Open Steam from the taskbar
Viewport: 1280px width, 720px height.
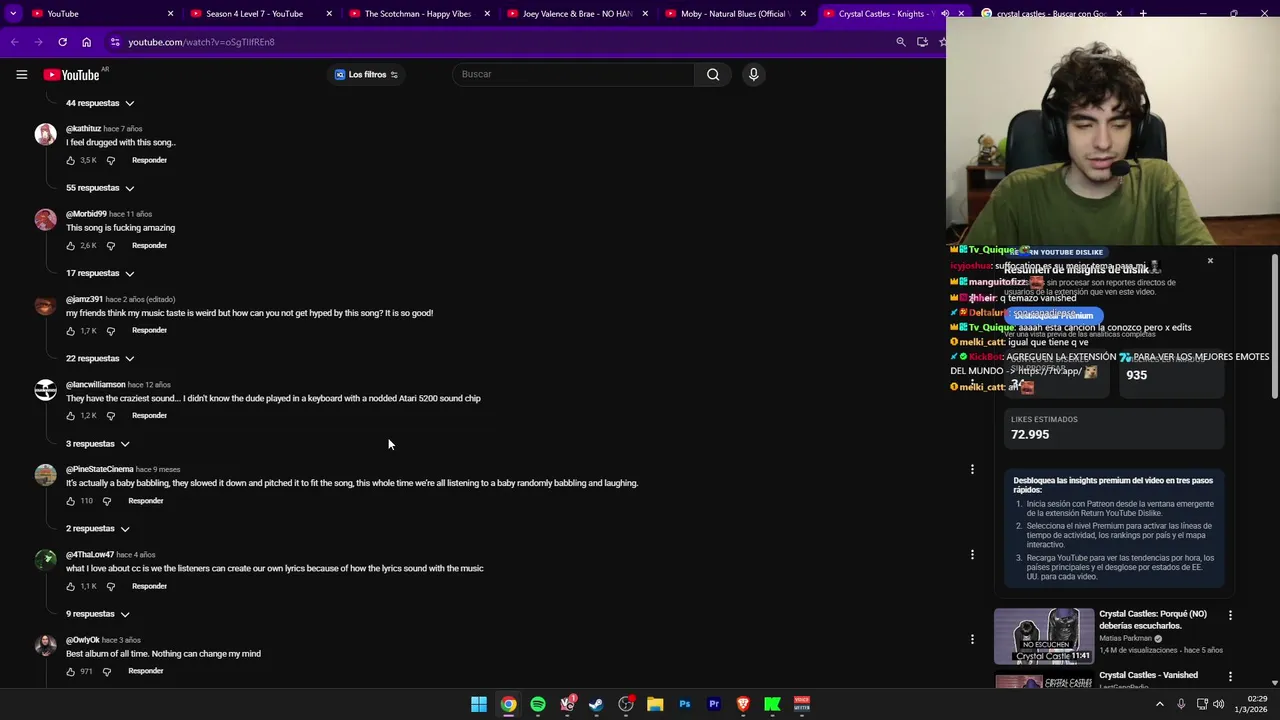coord(596,704)
